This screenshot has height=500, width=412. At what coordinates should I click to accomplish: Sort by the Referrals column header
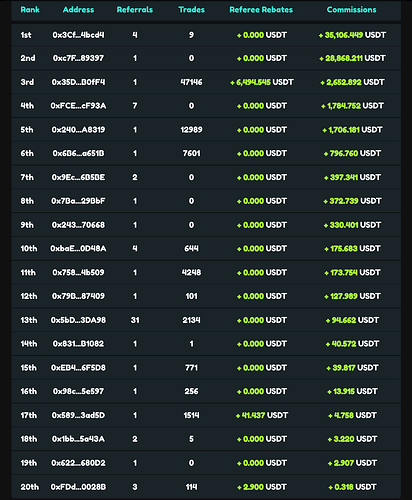point(135,10)
